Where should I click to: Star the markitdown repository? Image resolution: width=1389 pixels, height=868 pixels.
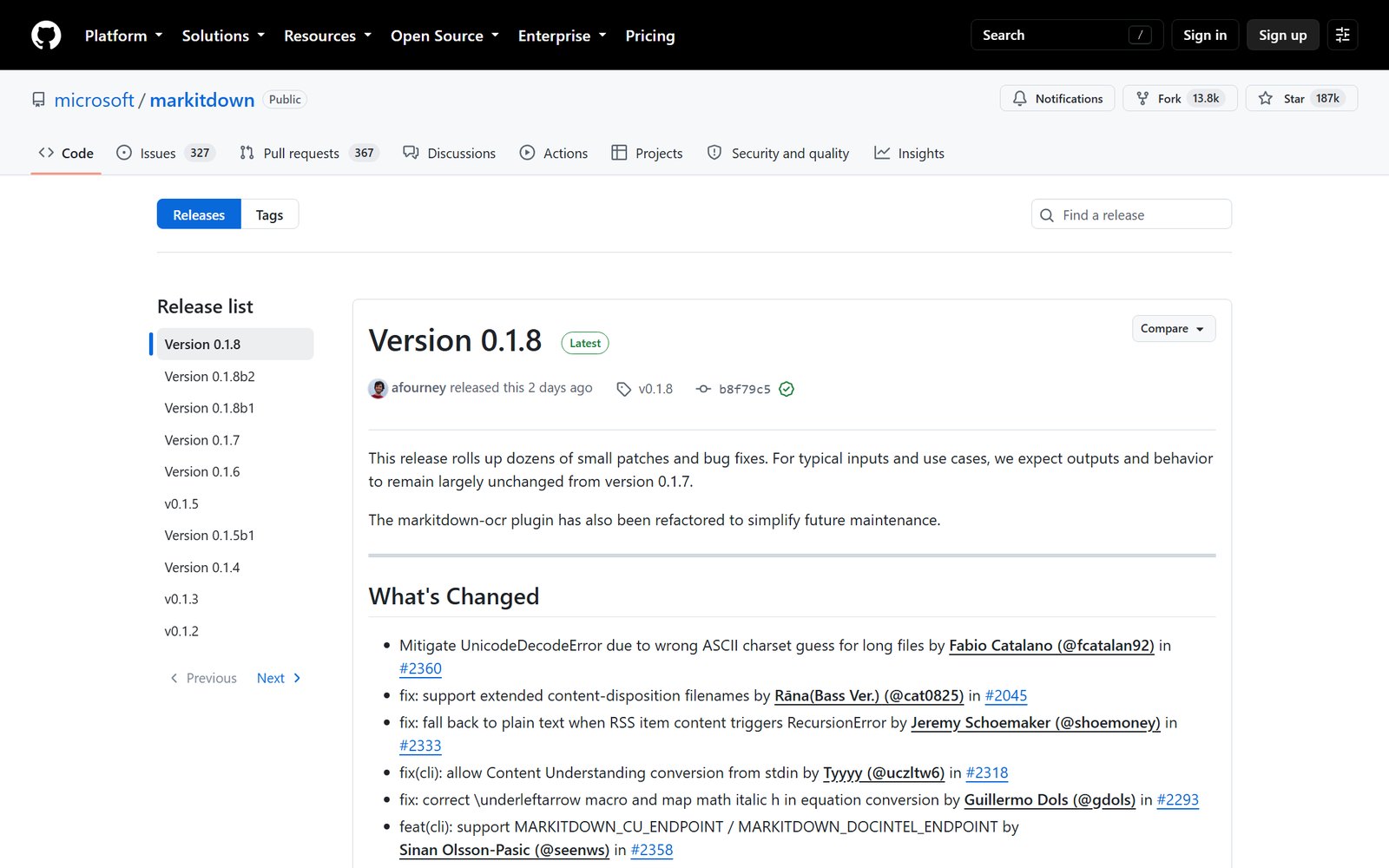pyautogui.click(x=1301, y=98)
